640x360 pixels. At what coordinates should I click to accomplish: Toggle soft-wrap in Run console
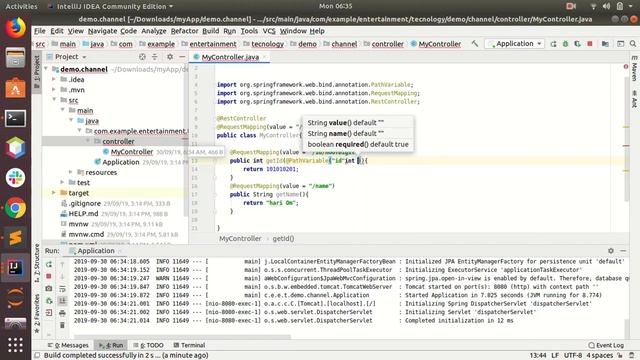point(62,289)
